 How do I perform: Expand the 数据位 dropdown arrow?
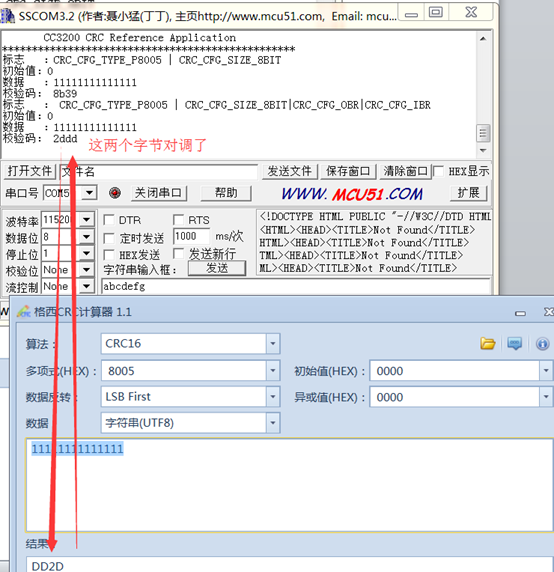point(86,237)
